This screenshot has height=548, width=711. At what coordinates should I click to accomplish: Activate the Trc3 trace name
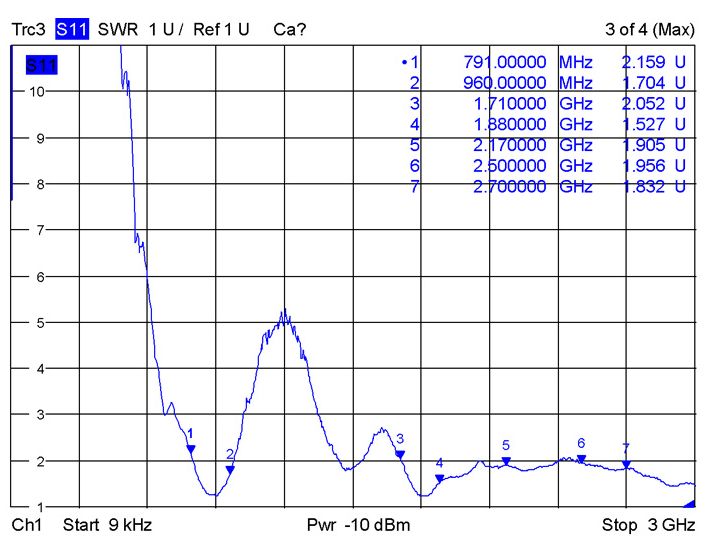(29, 29)
